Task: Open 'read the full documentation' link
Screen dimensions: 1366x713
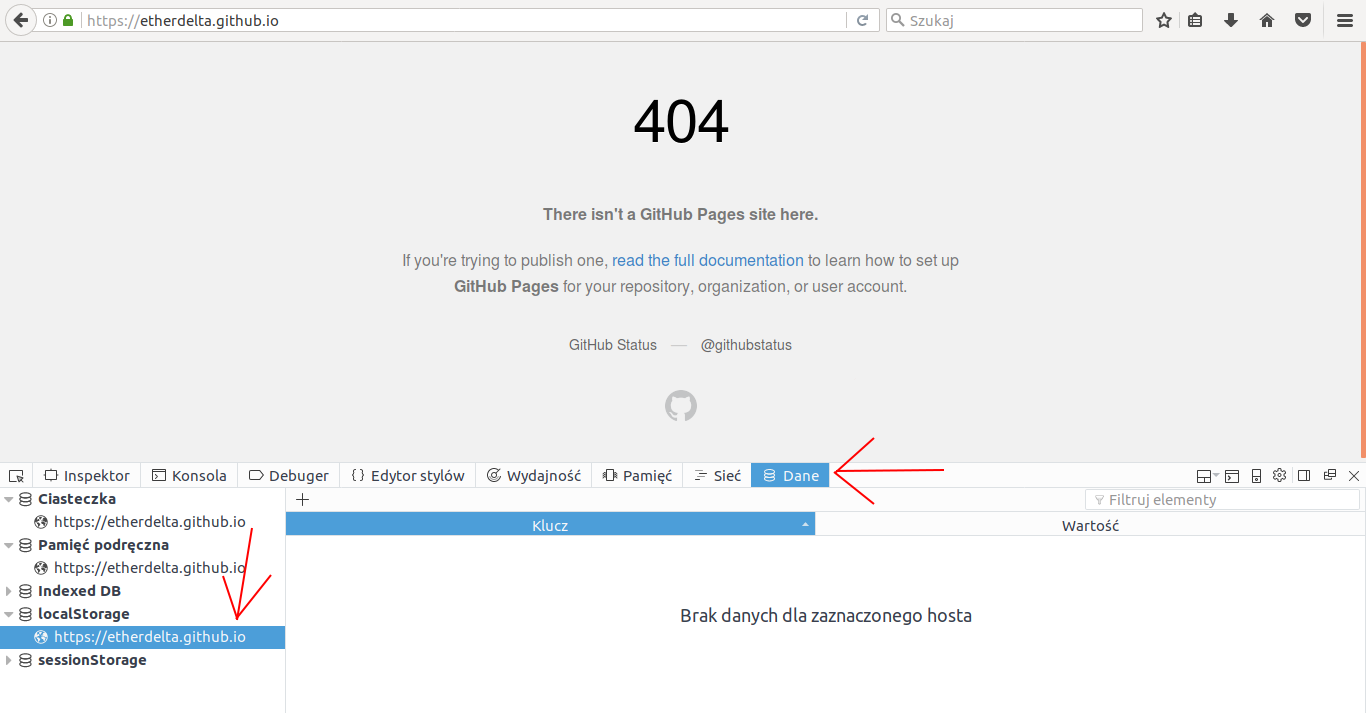Action: 708,260
